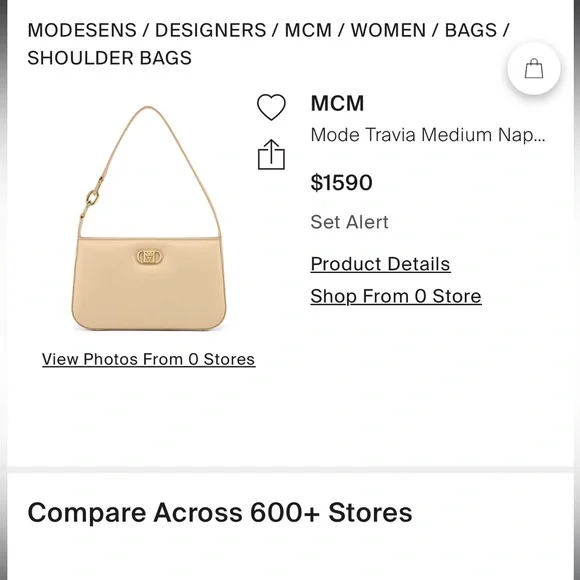Click the Compare Across 600+ Stores heading
This screenshot has height=580, width=580.
click(x=220, y=513)
